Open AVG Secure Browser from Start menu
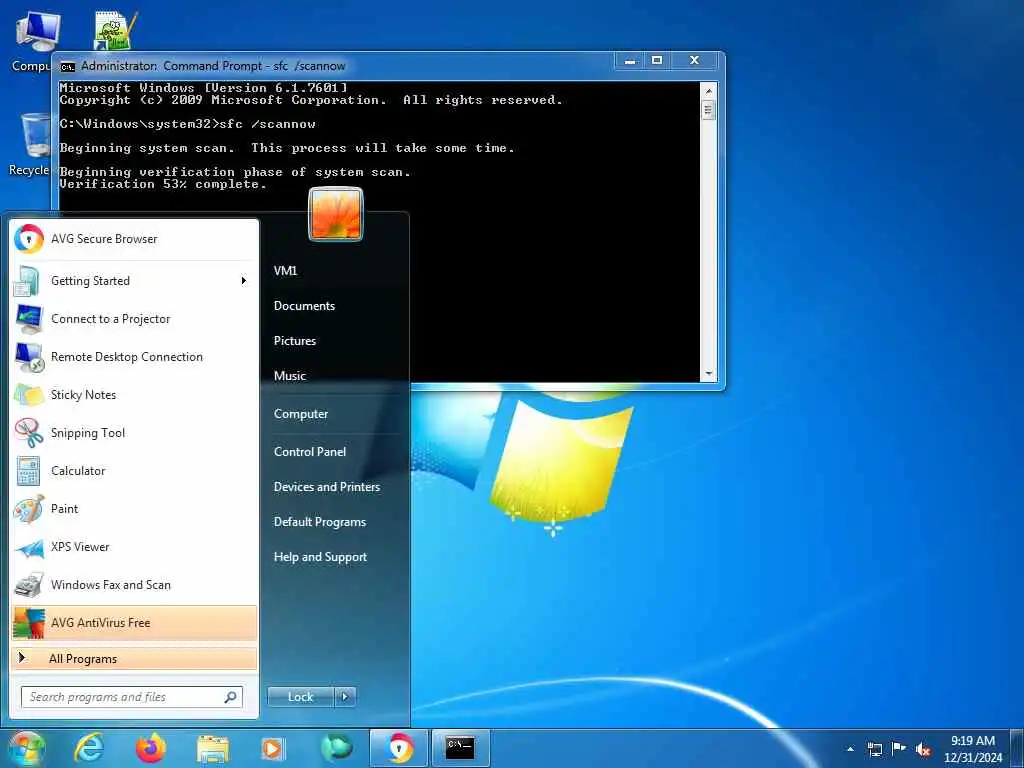This screenshot has height=768, width=1024. 134,239
